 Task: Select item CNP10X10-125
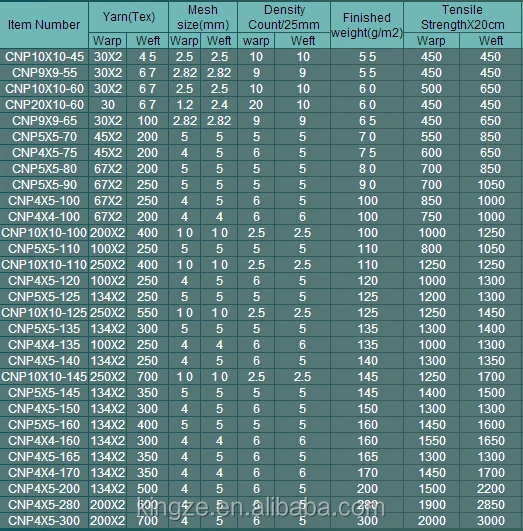click(x=44, y=313)
